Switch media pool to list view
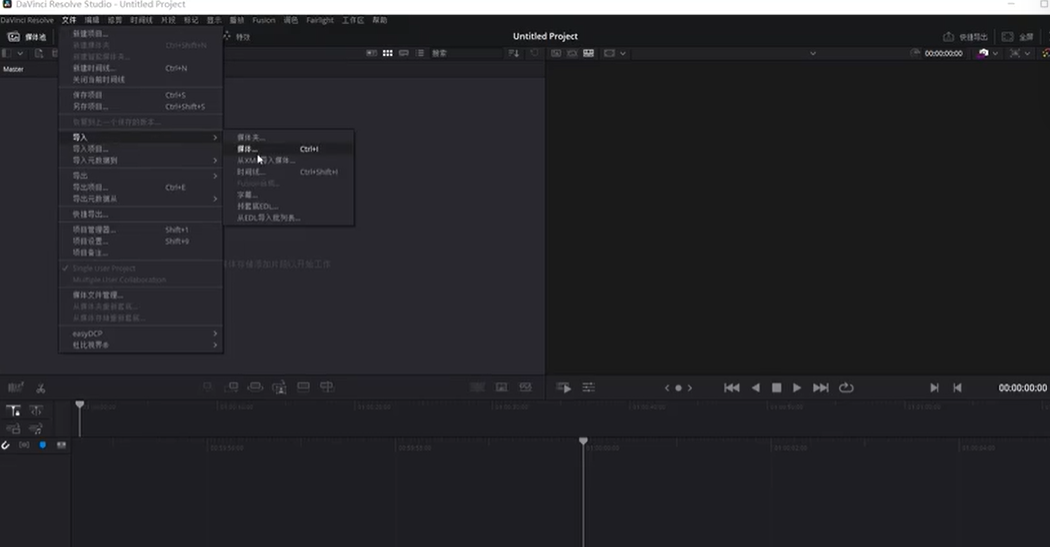Screen dimensions: 1050x547 pos(420,53)
